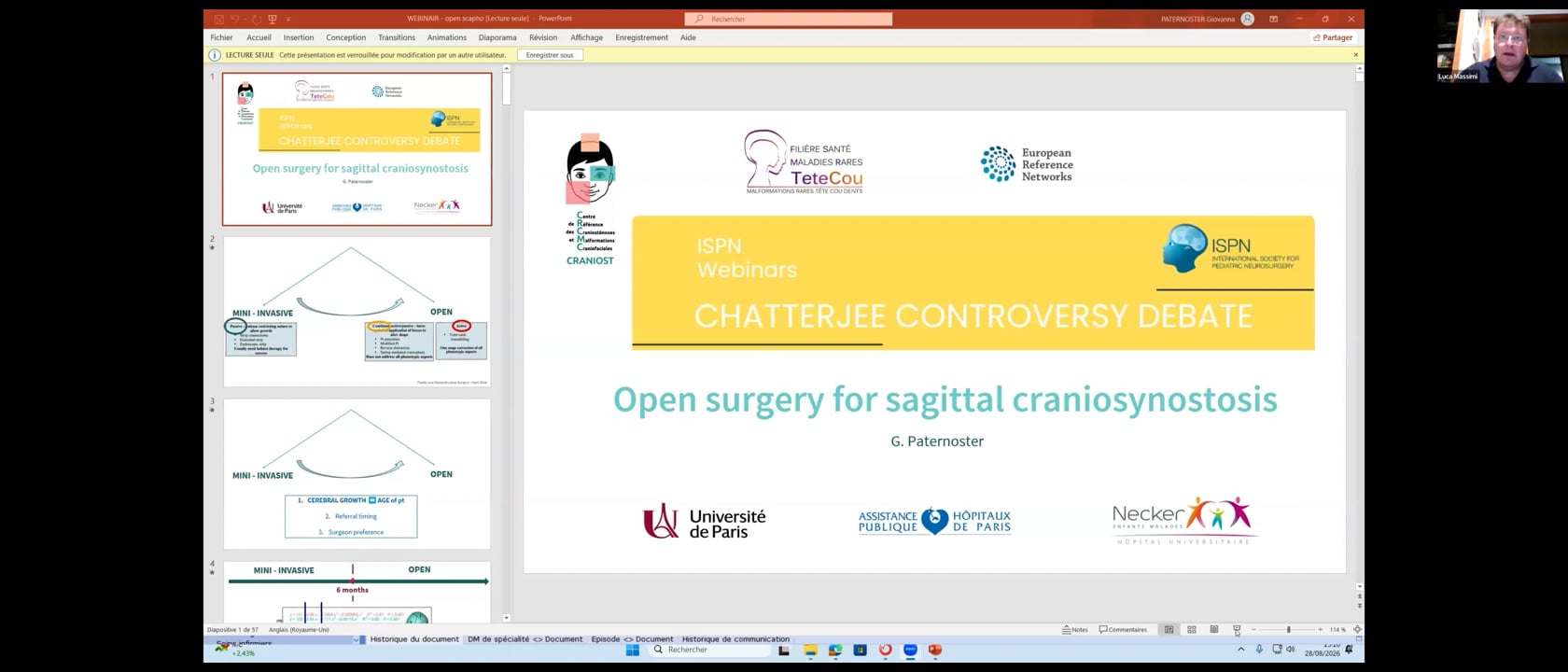Click previous slide arrow on editor scrollbar
The width and height of the screenshot is (1568, 672).
point(1359,595)
